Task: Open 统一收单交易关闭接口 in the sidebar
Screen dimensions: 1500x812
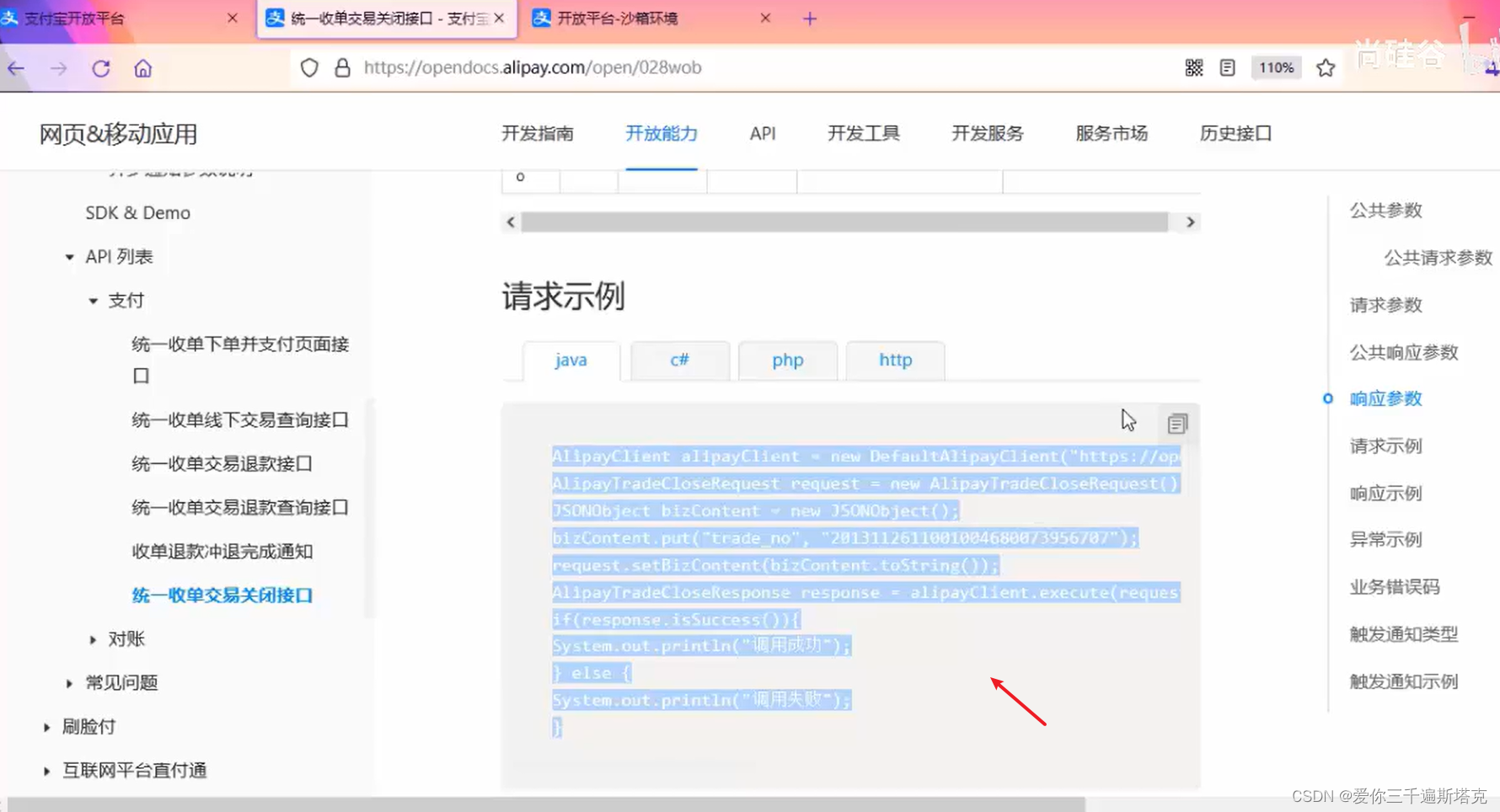Action: click(x=222, y=595)
